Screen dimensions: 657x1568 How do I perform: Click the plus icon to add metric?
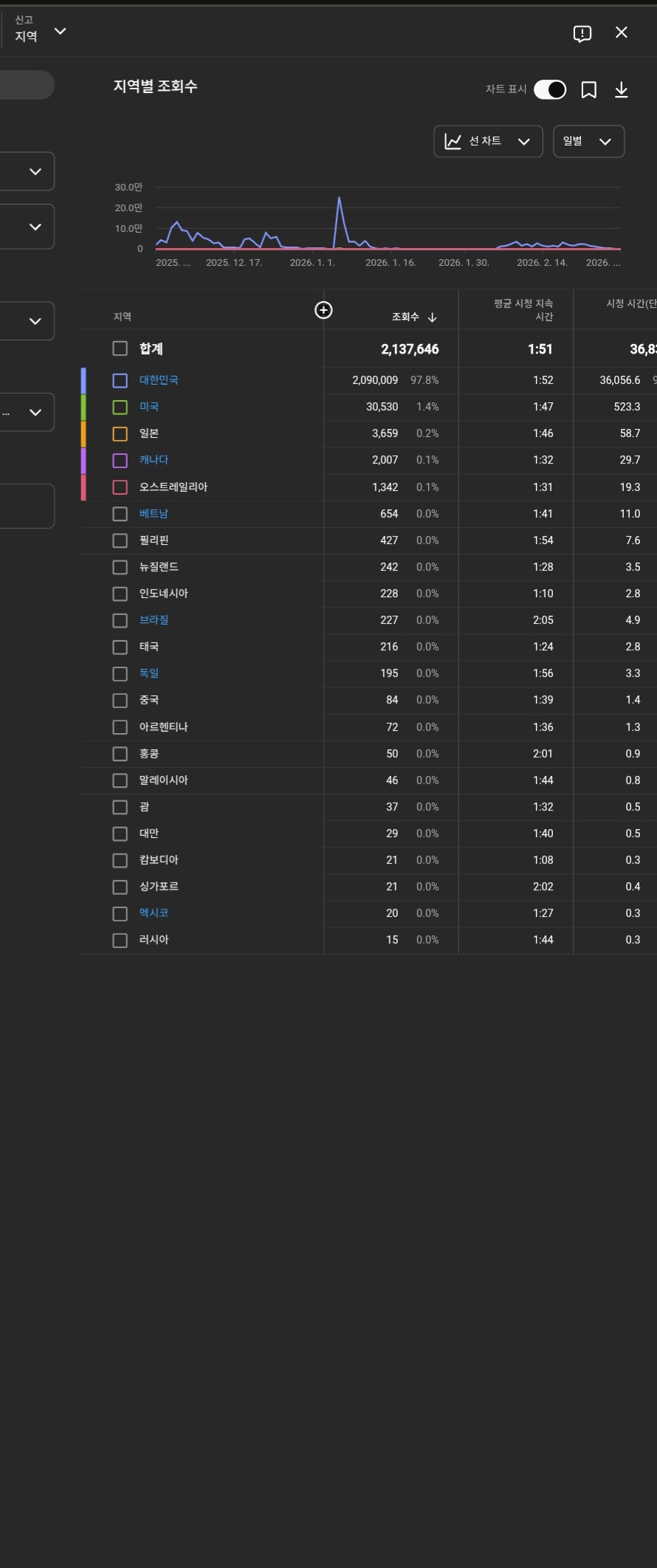coord(323,310)
